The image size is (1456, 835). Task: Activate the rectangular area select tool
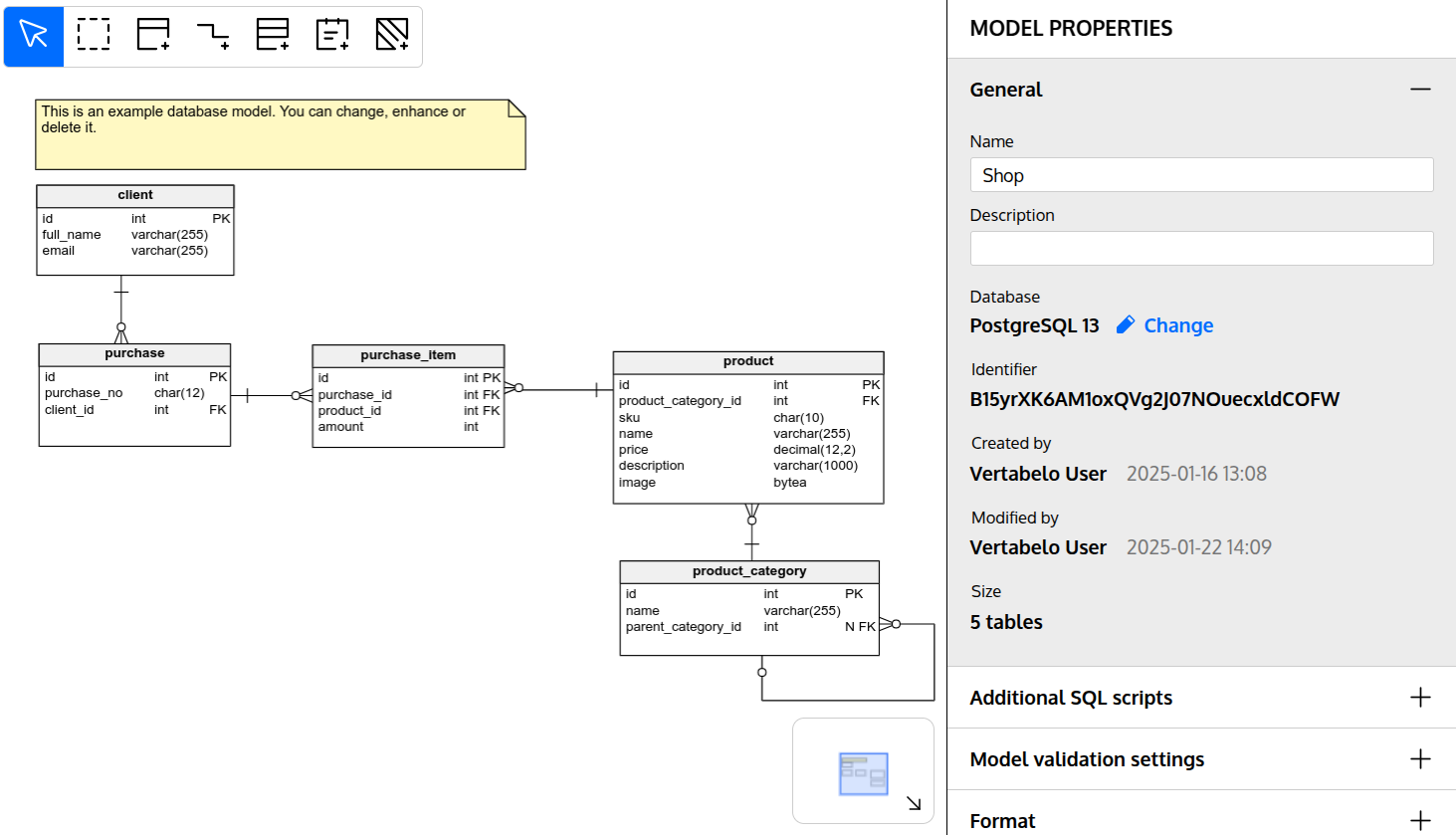click(94, 36)
